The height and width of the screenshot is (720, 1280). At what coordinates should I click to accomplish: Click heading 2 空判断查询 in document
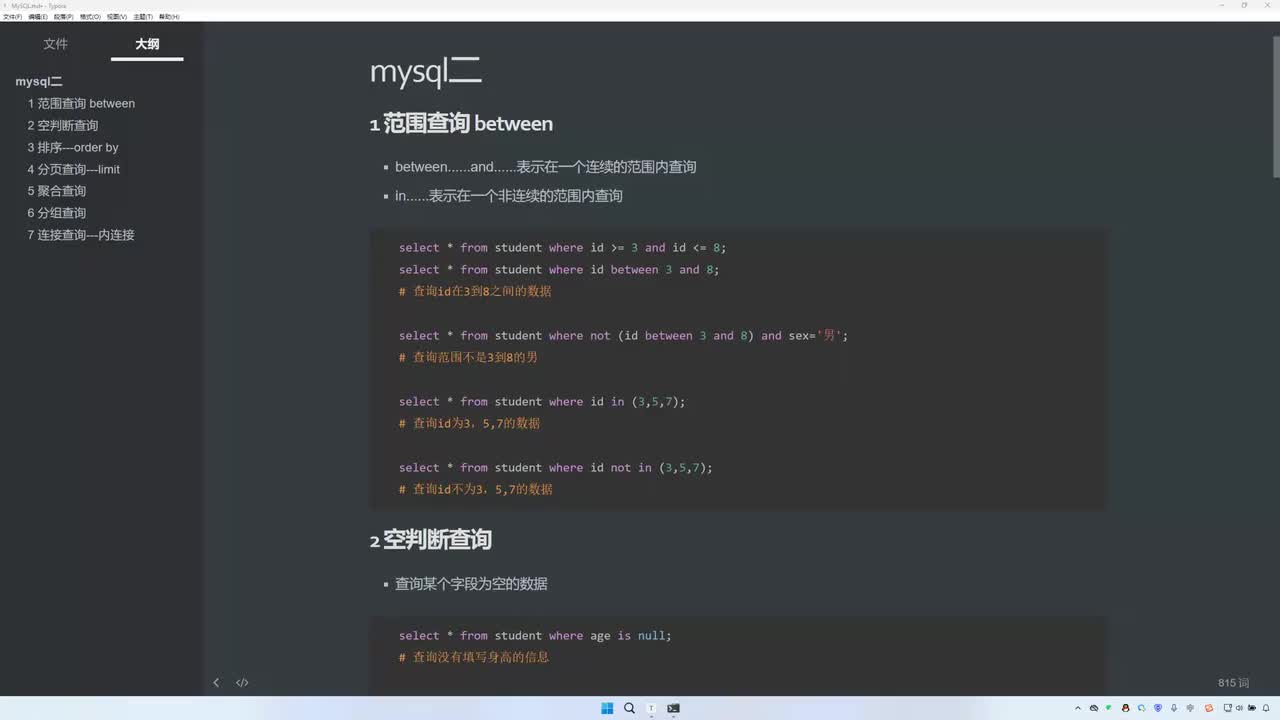[x=431, y=540]
